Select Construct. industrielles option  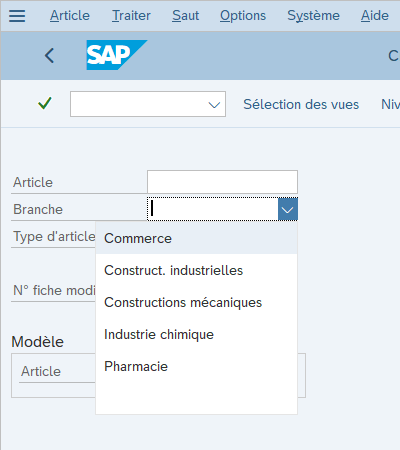[x=196, y=270]
